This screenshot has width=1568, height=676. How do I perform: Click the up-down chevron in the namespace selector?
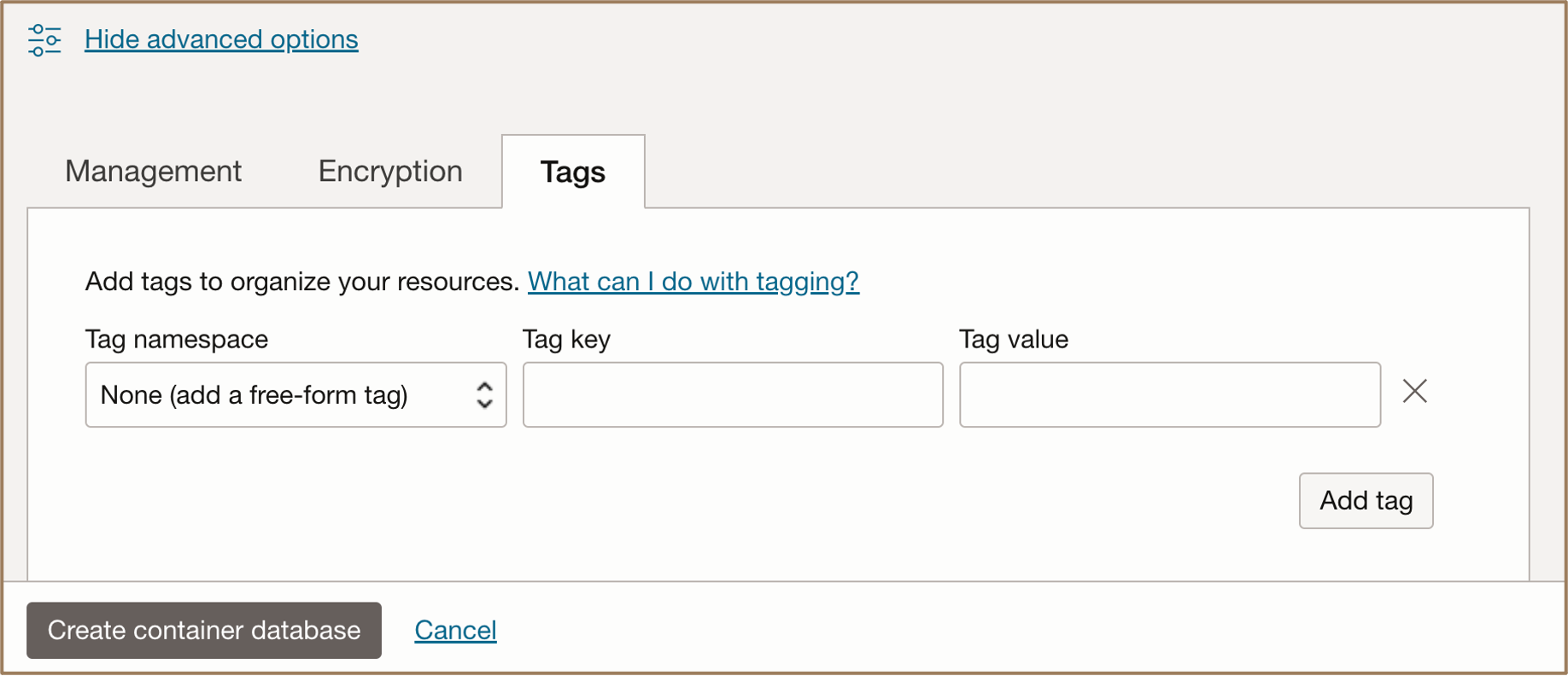coord(484,395)
